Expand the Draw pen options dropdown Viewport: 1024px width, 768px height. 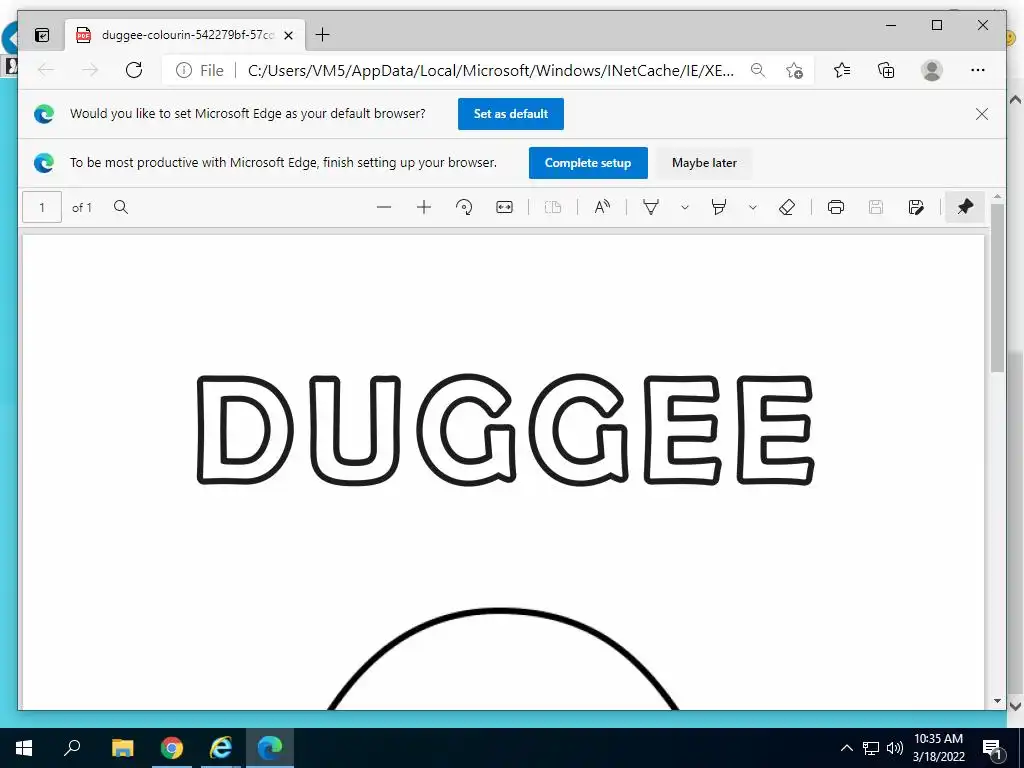684,208
